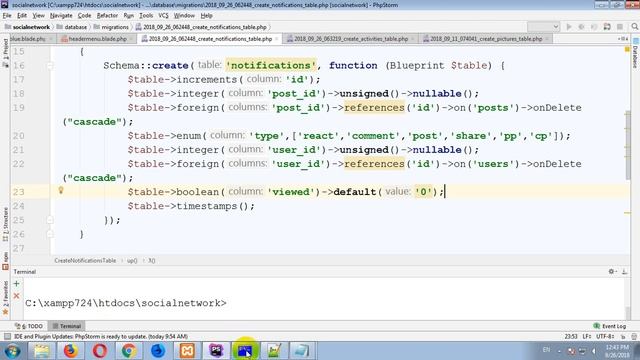This screenshot has width=640, height=360.
Task: Collapse fold marker at line 26
Action: 50,234
